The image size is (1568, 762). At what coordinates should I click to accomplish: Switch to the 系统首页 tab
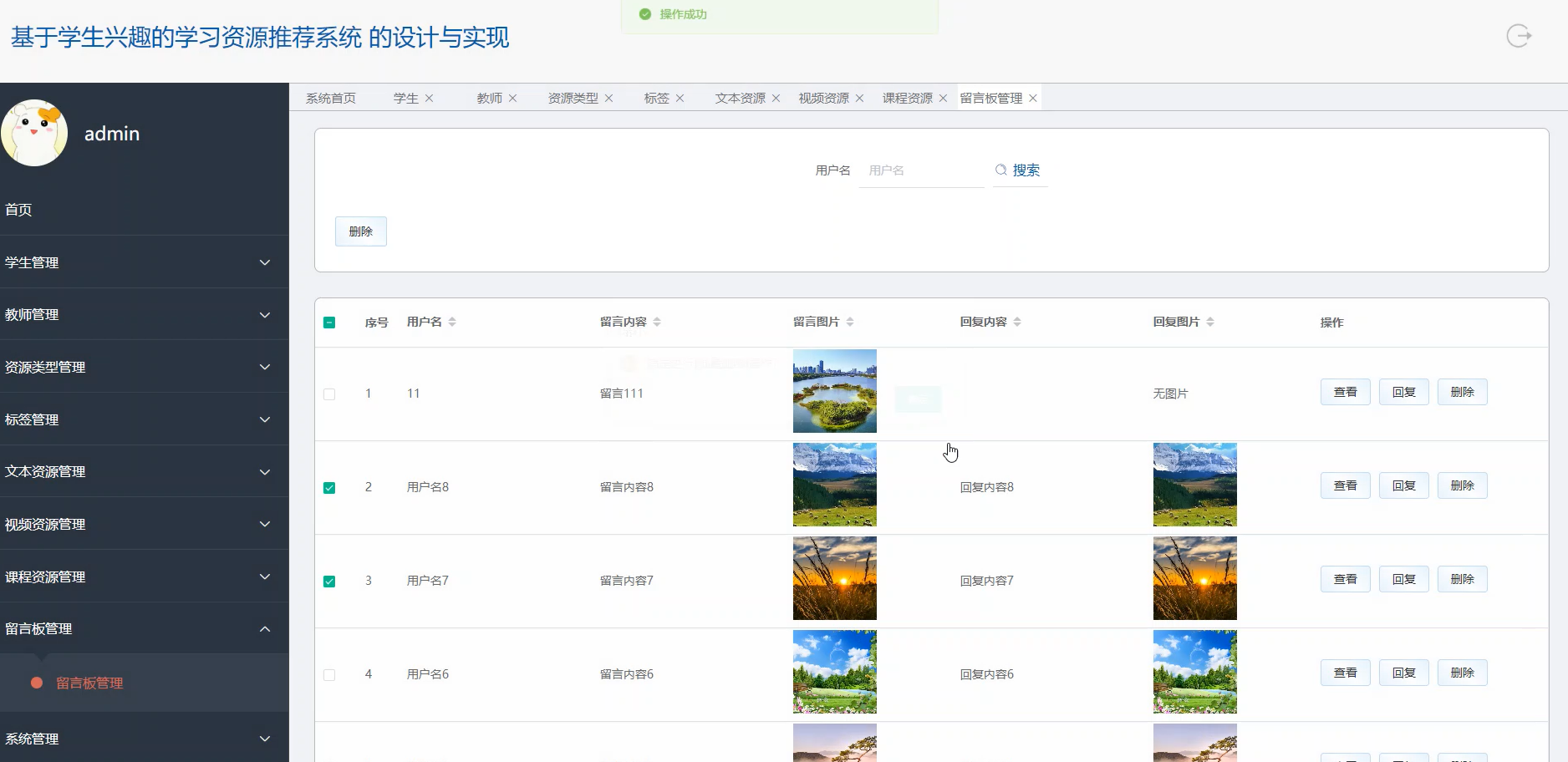[331, 98]
